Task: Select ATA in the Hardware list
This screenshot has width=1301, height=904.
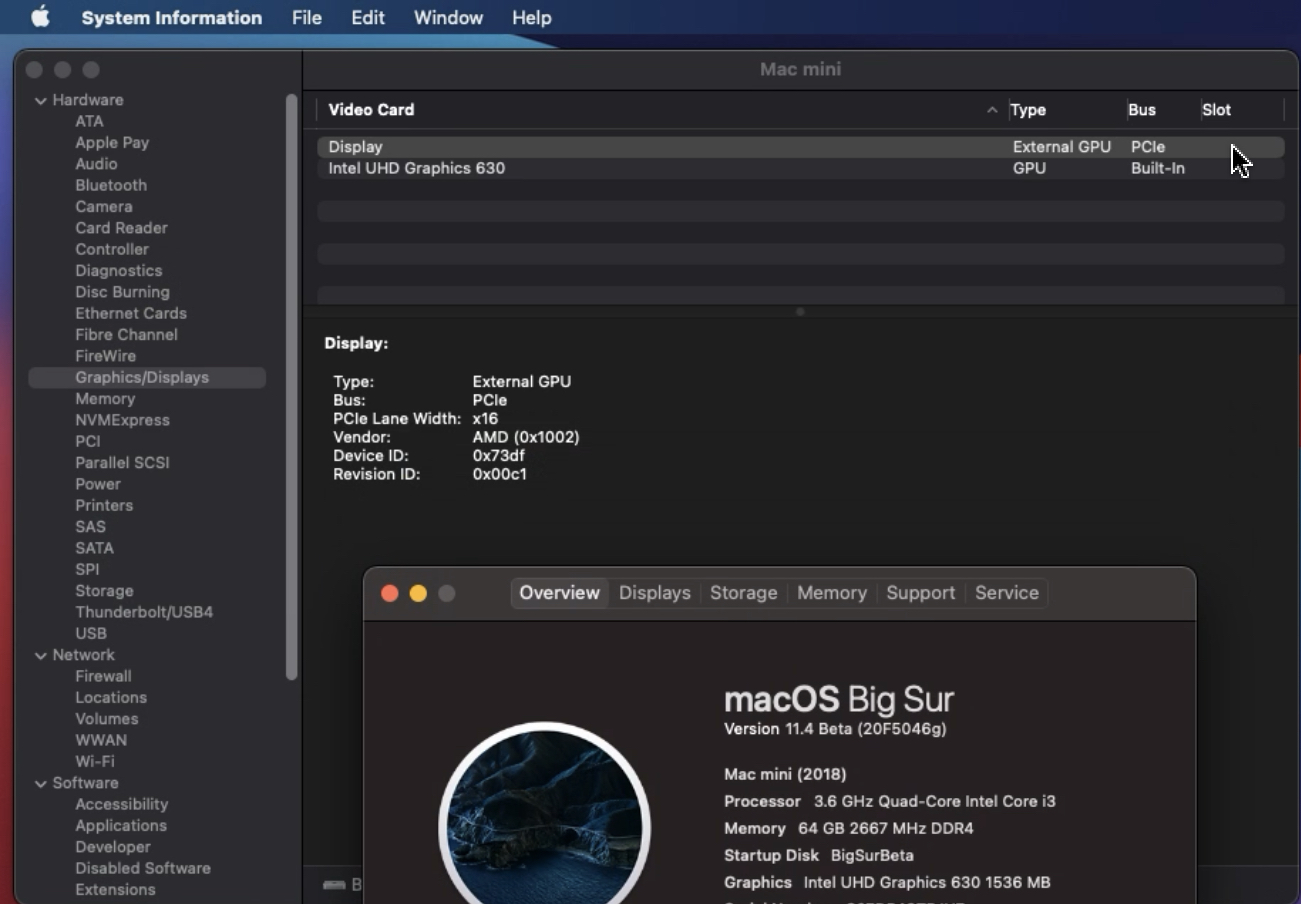Action: (x=89, y=121)
